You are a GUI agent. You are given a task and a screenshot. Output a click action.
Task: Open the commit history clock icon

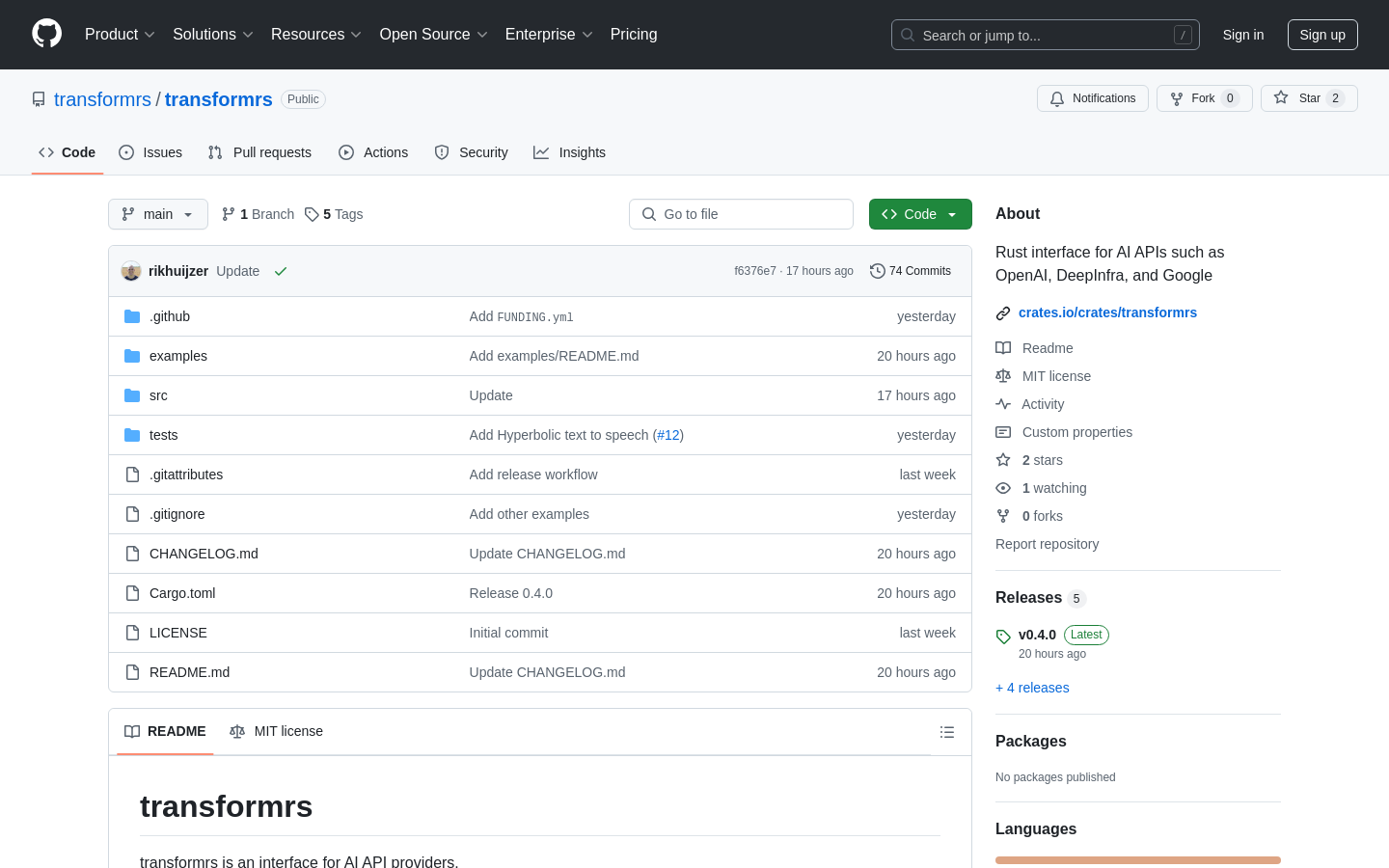pyautogui.click(x=877, y=271)
